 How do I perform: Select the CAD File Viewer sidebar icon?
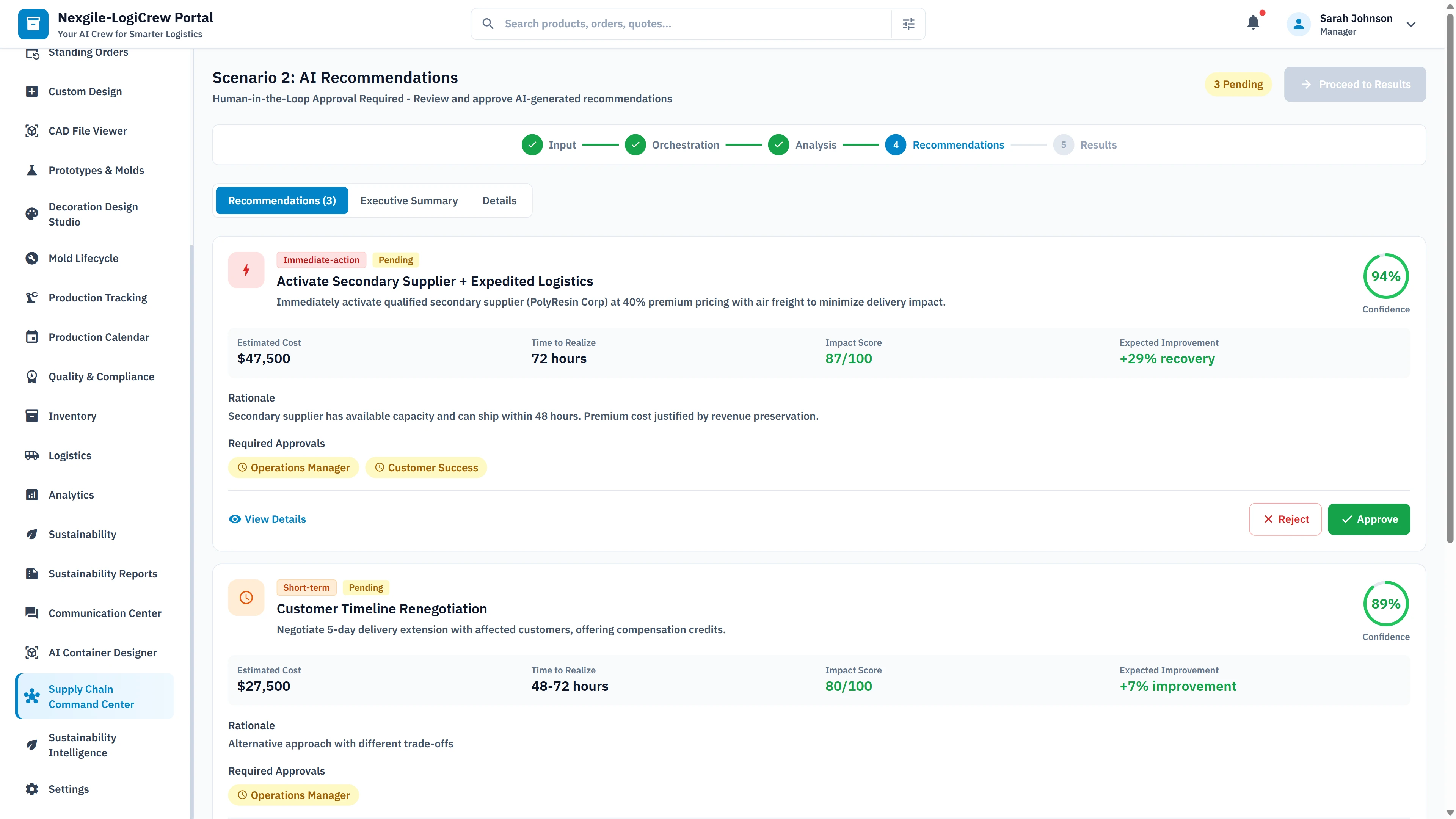coord(31,130)
